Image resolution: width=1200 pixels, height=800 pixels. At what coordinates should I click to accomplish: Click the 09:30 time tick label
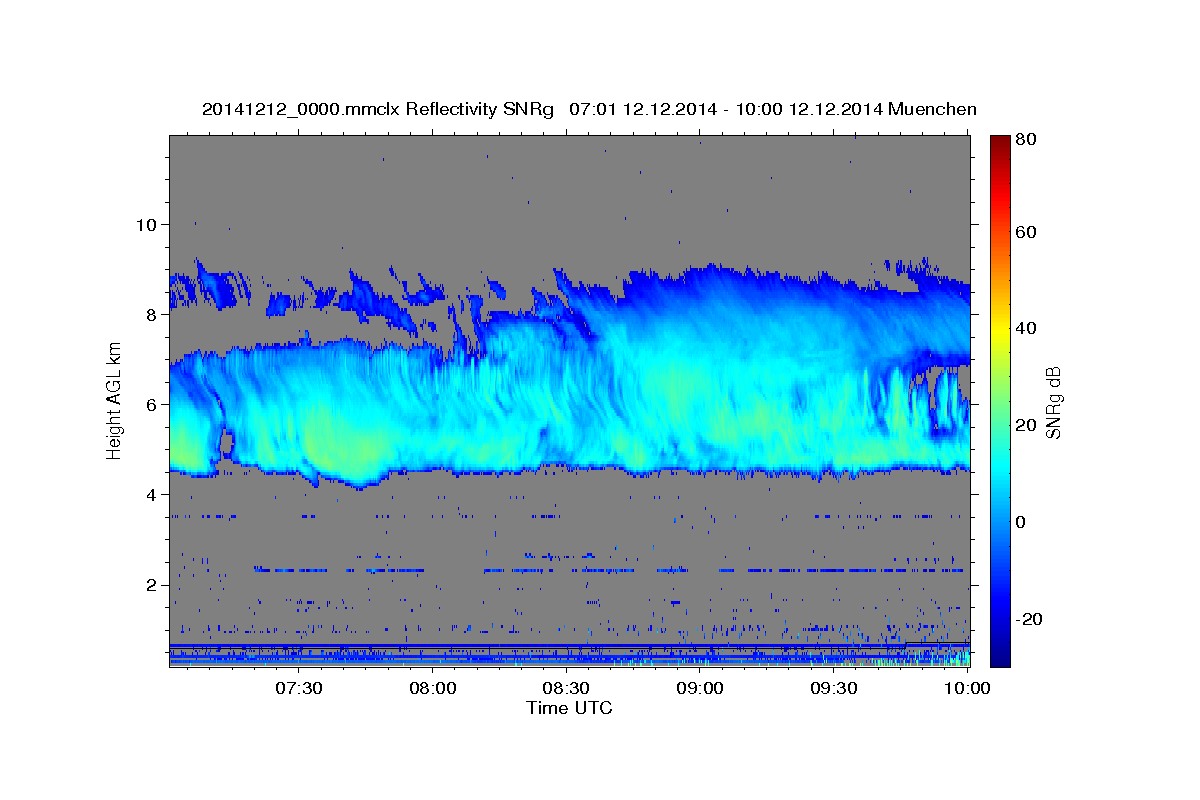[833, 688]
